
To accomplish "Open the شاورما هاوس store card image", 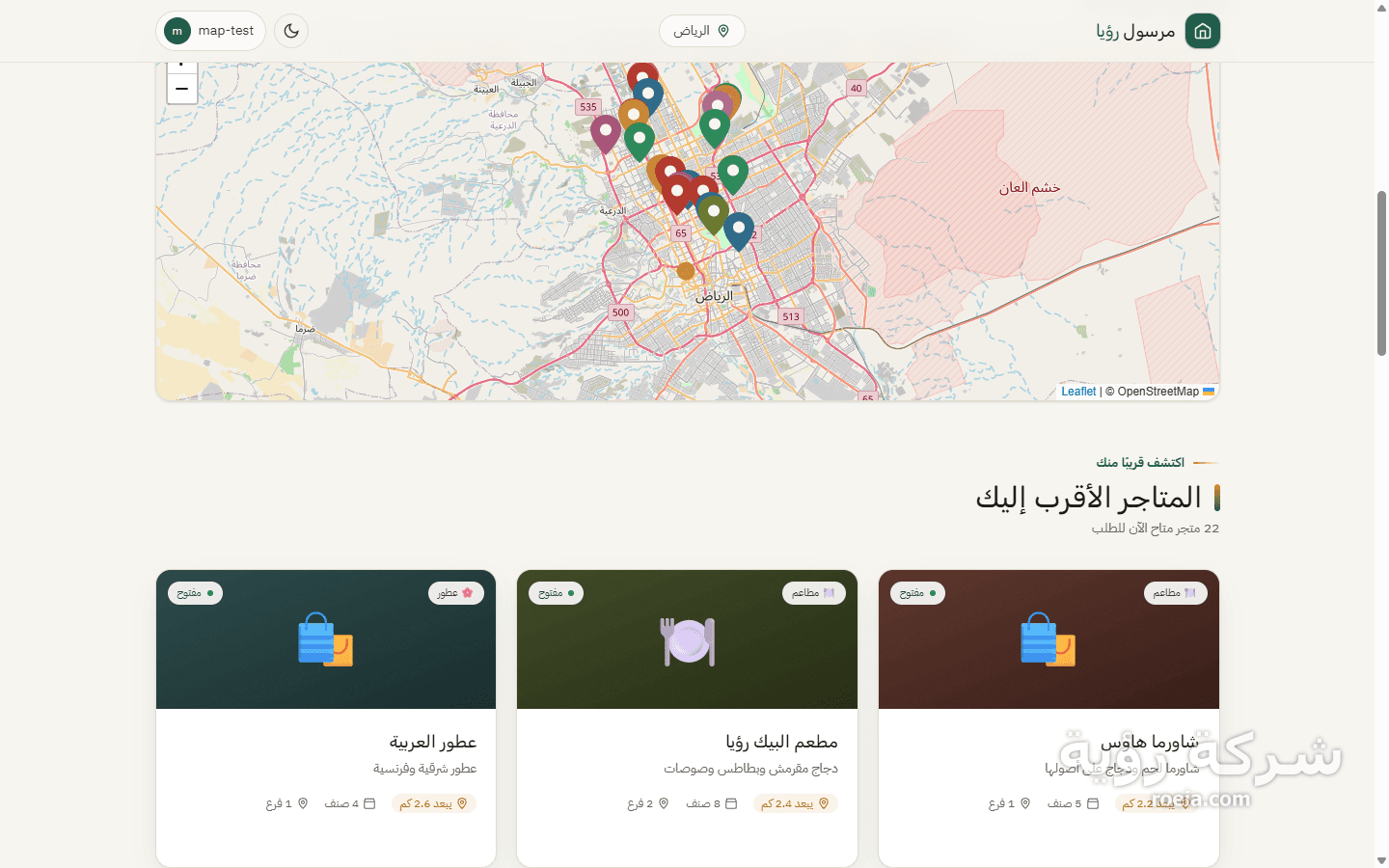I will click(1049, 639).
